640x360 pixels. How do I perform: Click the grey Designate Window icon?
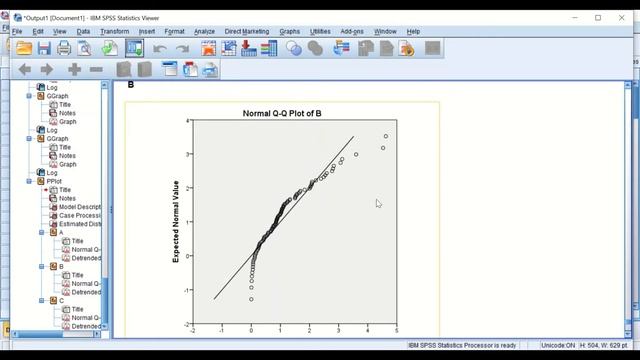point(433,48)
